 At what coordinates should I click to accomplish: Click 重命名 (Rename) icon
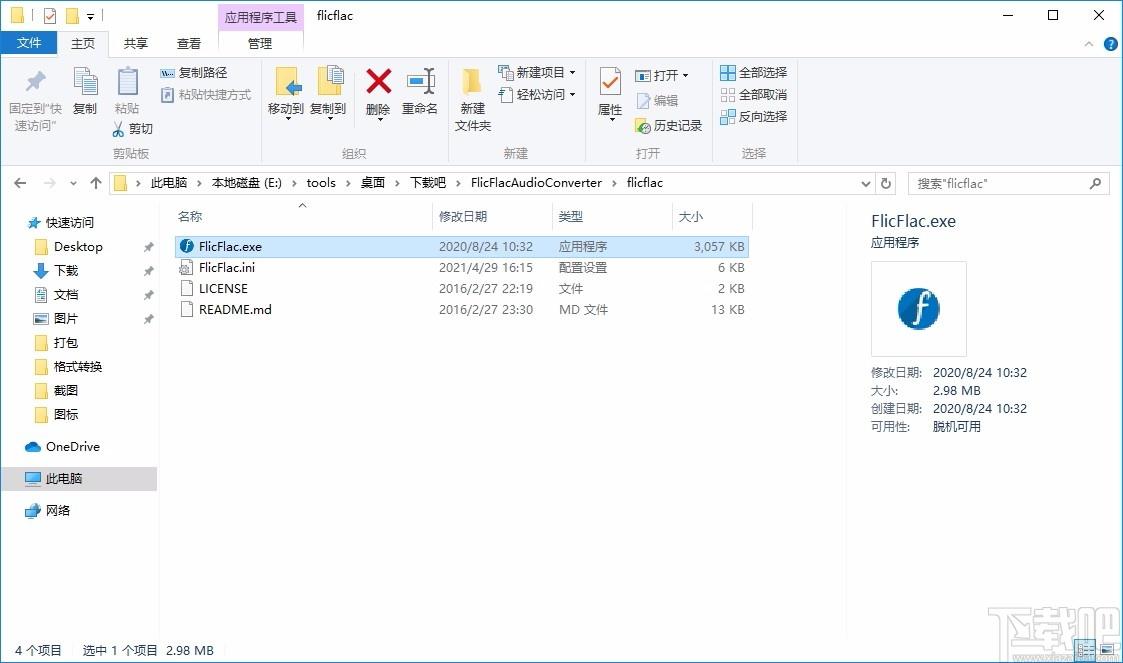(420, 81)
